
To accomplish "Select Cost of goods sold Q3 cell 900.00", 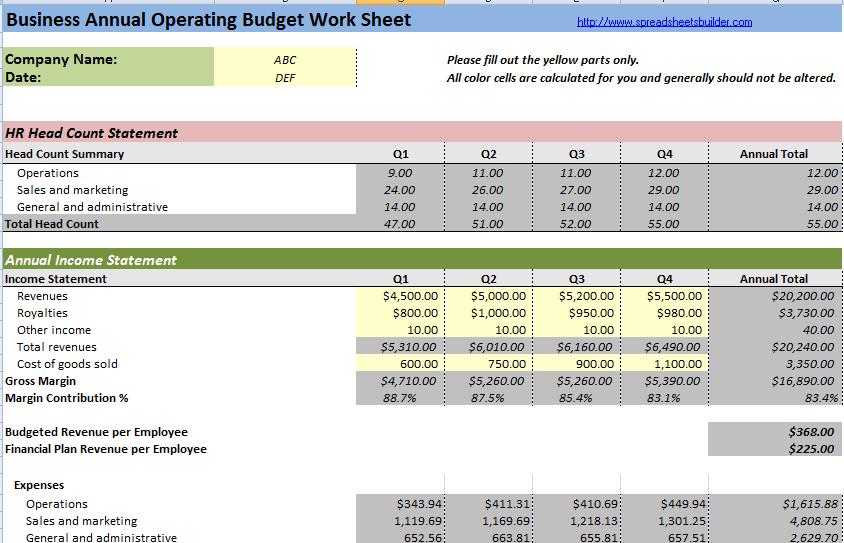I will 576,364.
